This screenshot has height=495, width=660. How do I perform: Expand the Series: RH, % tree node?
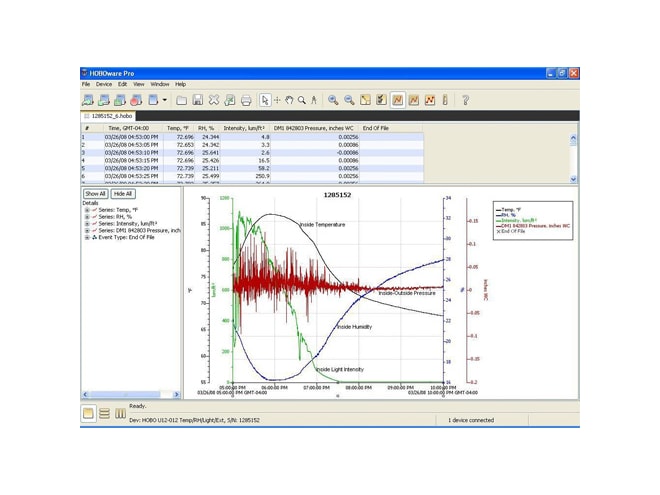click(87, 217)
